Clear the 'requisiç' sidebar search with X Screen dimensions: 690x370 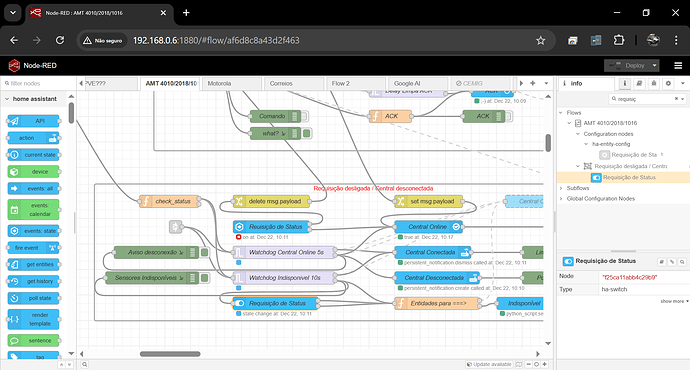click(x=676, y=99)
